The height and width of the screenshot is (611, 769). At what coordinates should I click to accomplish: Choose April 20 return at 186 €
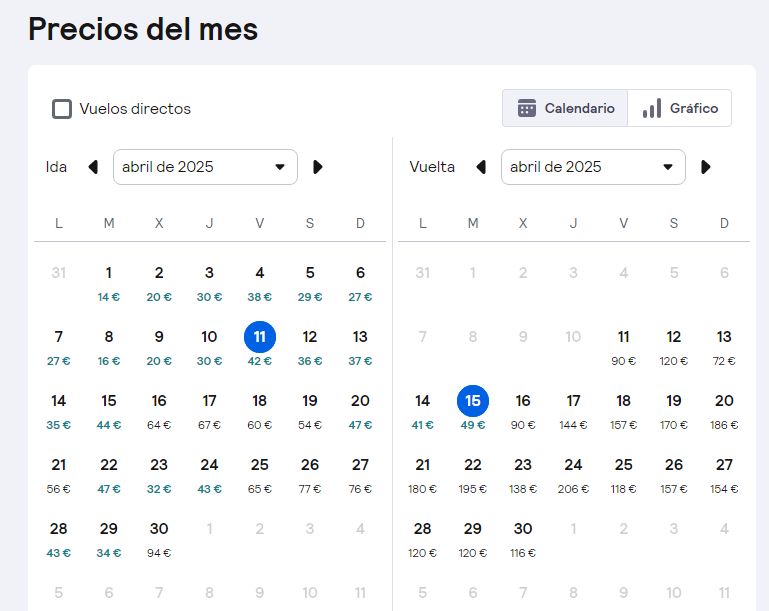coord(724,412)
